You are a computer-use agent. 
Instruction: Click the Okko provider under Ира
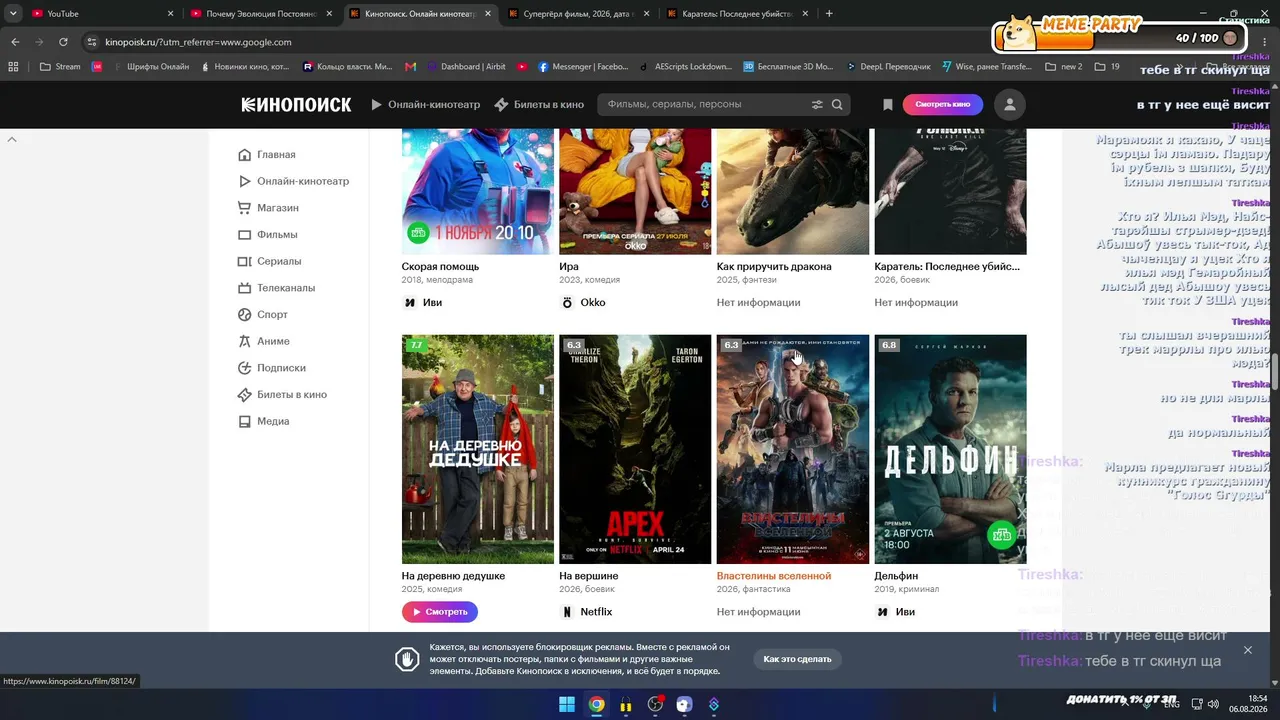[x=583, y=303]
